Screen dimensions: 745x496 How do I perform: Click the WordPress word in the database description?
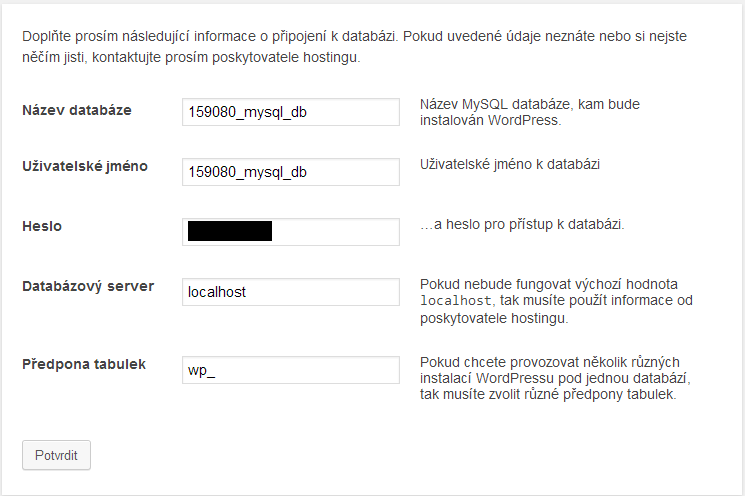[523, 120]
